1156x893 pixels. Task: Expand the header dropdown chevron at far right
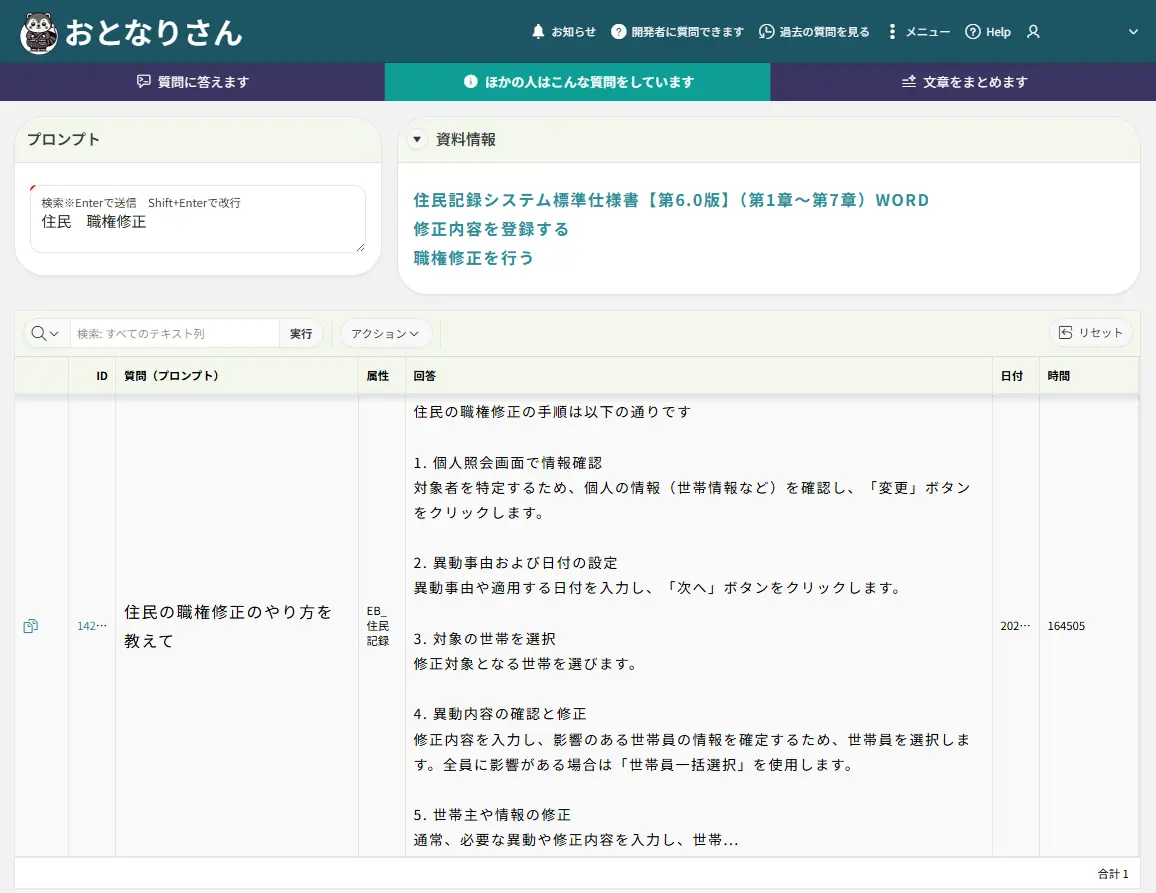pyautogui.click(x=1133, y=32)
